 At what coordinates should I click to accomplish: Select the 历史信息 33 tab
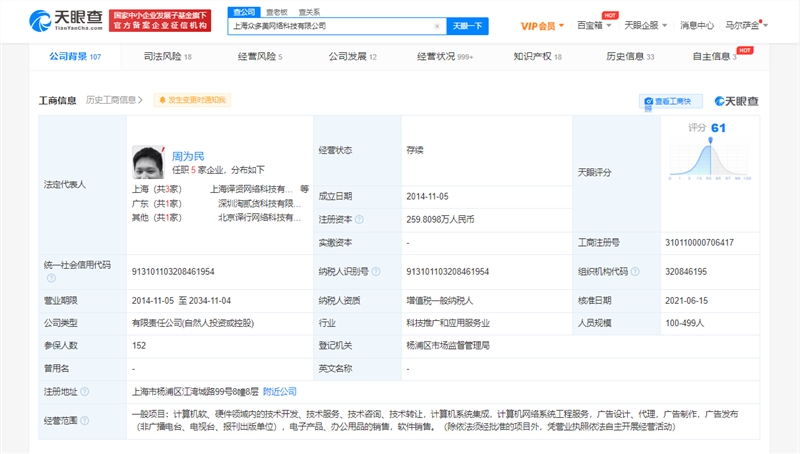[x=630, y=57]
